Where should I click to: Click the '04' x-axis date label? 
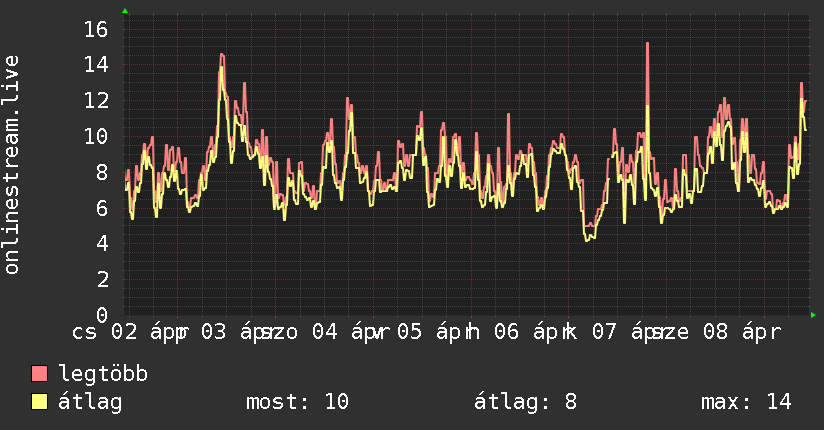325,332
